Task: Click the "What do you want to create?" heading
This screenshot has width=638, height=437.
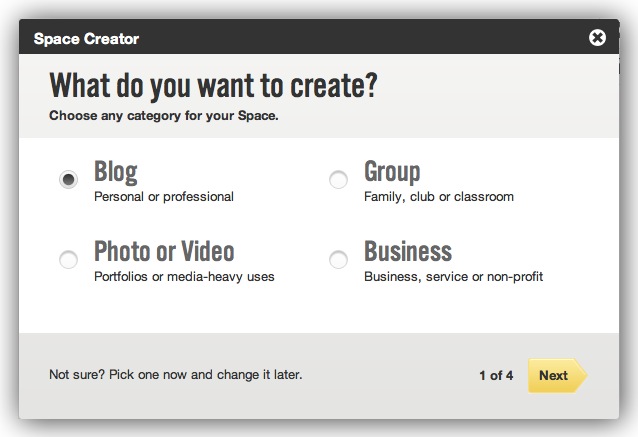Action: point(213,86)
